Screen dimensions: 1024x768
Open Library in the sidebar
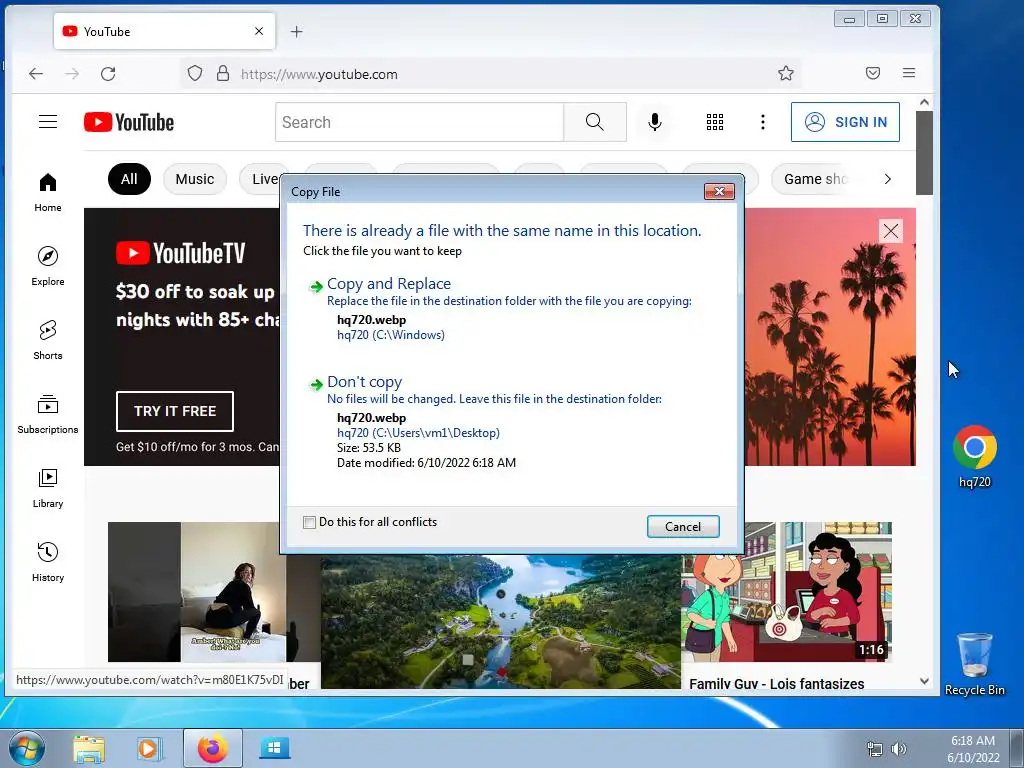coord(48,488)
